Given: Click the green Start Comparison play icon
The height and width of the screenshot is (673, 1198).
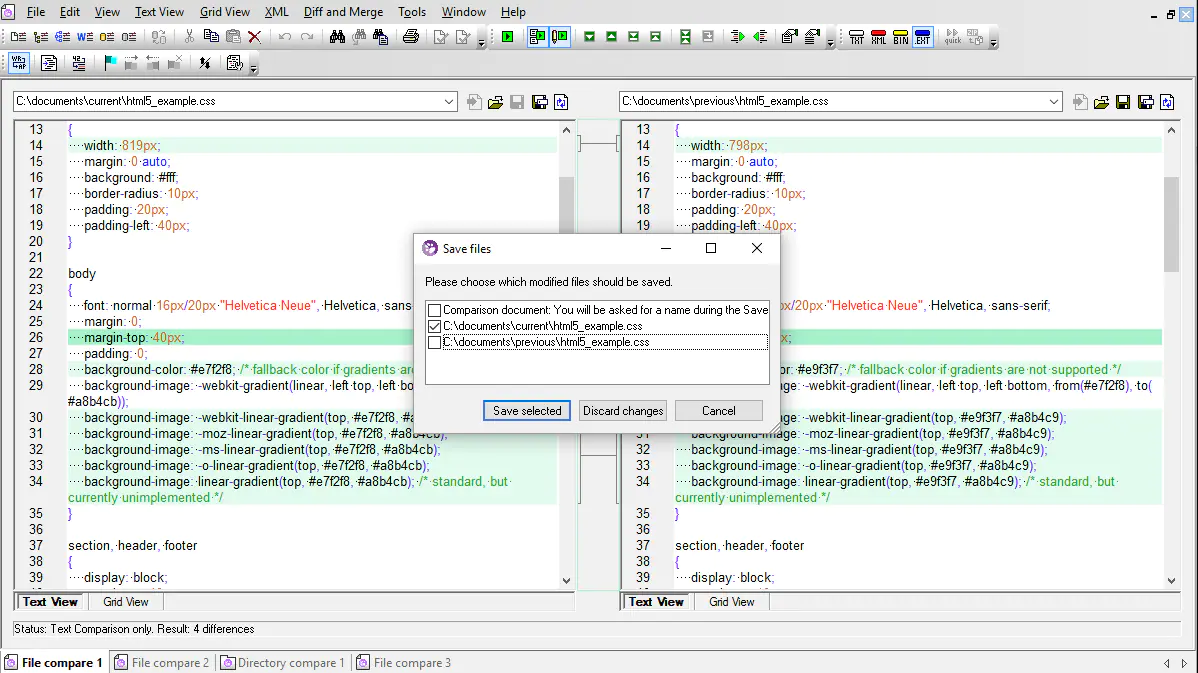Looking at the screenshot, I should [x=507, y=37].
